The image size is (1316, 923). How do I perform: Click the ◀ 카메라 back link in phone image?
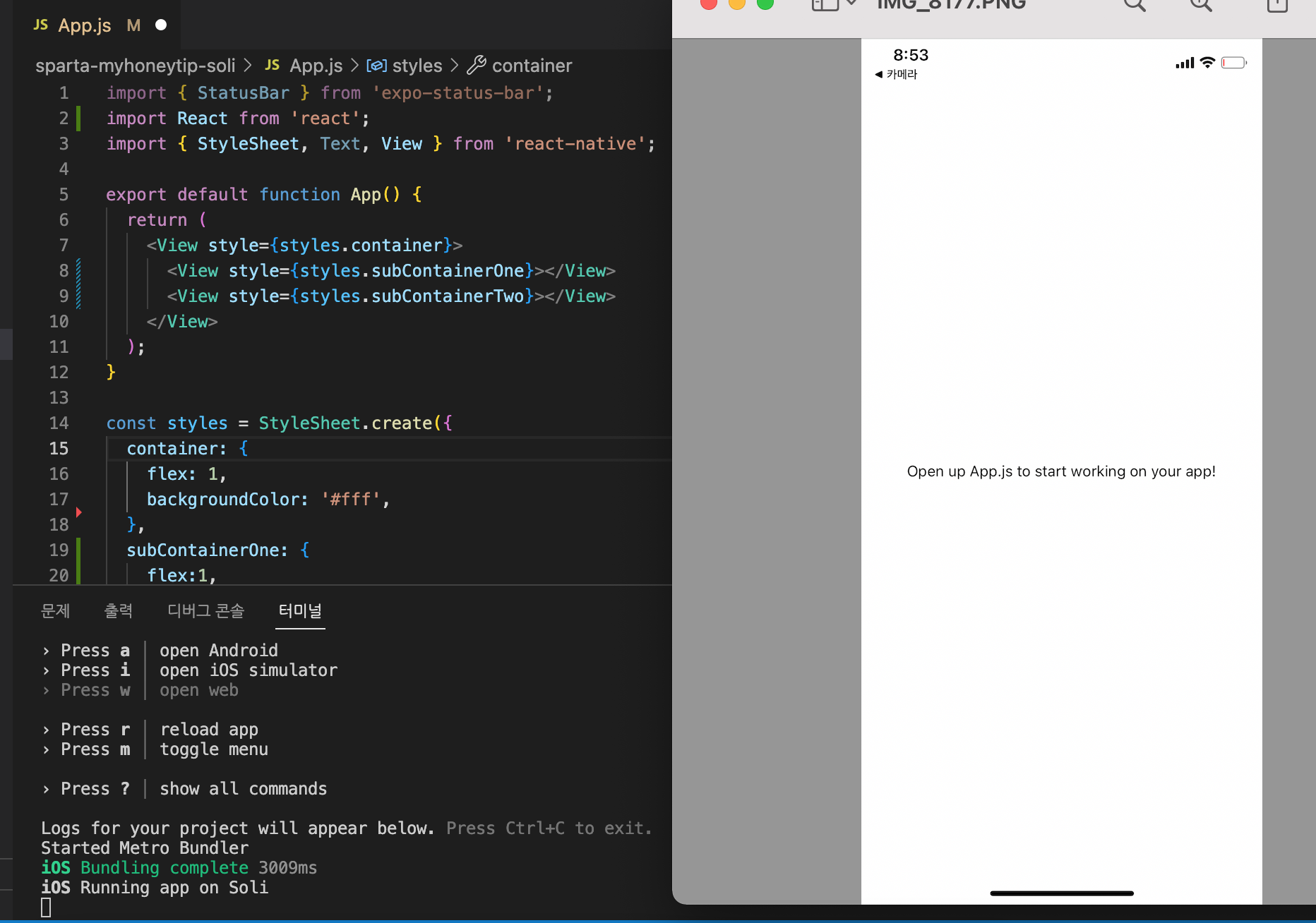pyautogui.click(x=896, y=74)
